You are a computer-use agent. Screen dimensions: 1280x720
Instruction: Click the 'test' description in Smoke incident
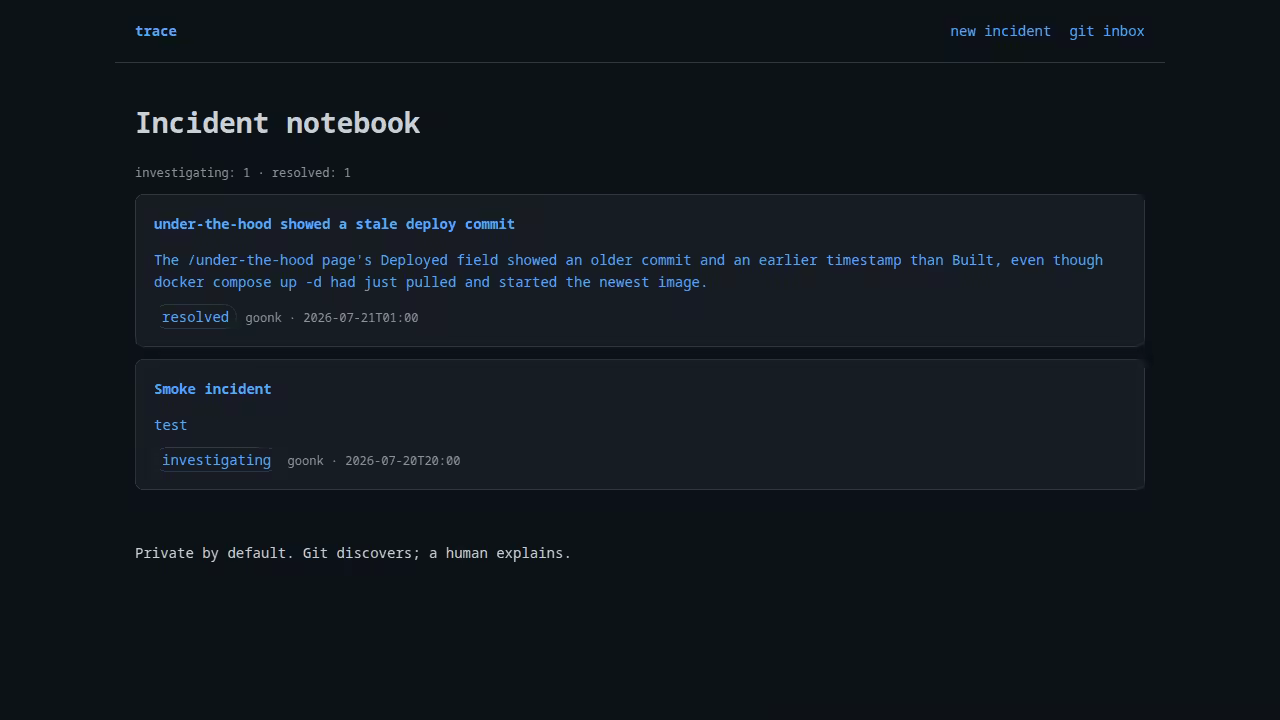click(170, 425)
